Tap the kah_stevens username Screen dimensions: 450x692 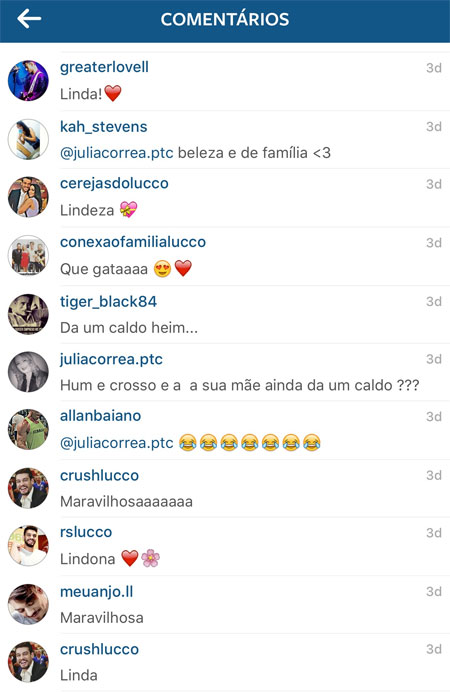[104, 127]
